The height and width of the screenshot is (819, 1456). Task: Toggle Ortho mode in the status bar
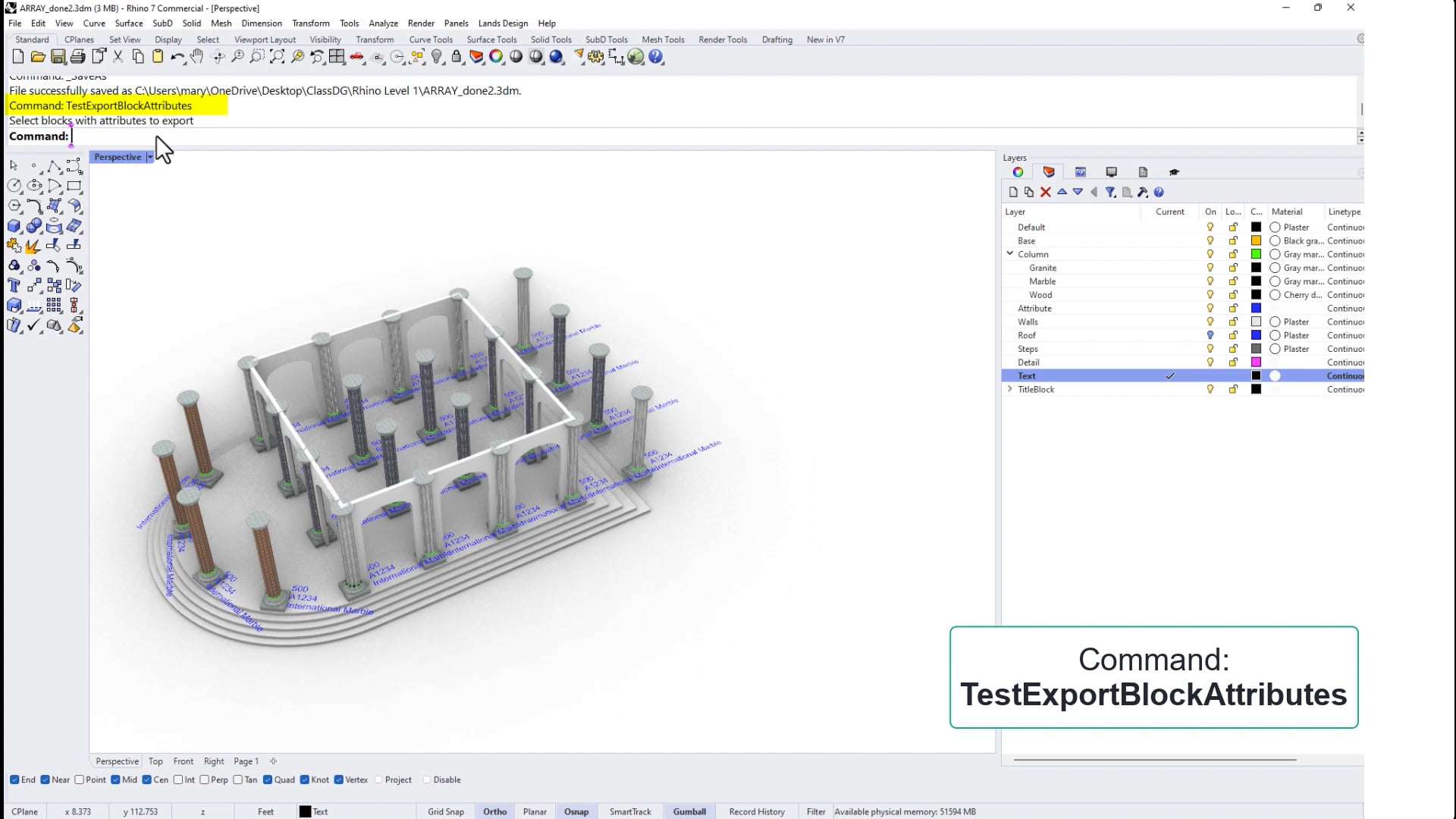coord(494,811)
